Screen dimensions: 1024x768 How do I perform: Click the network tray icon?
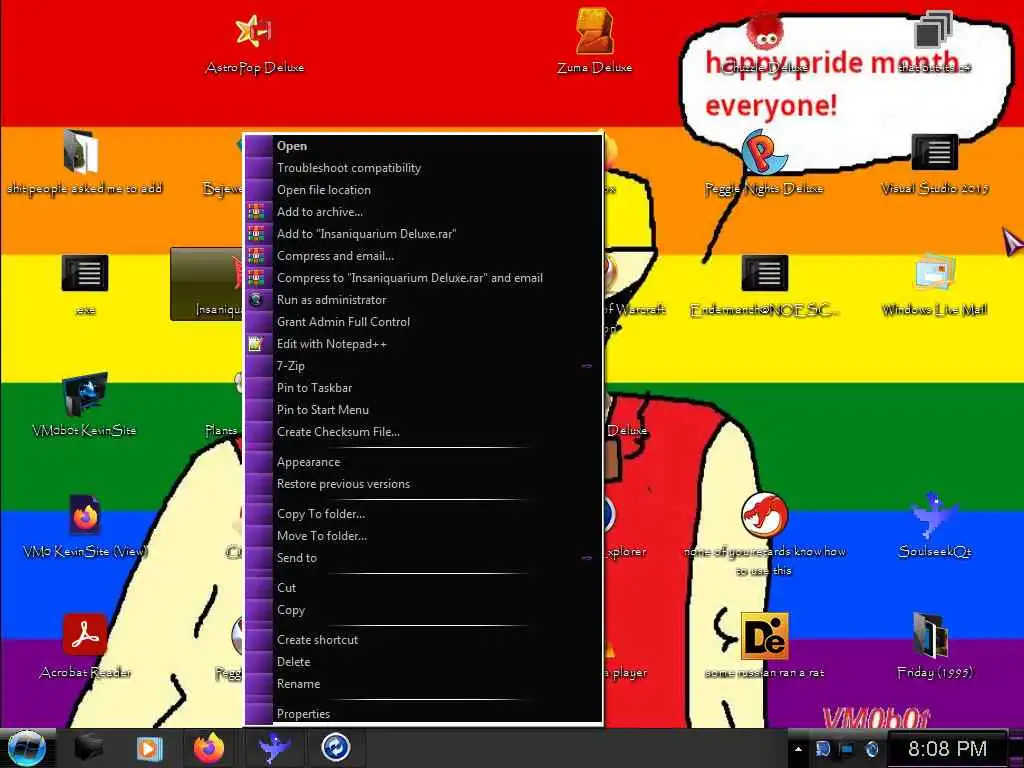tap(822, 749)
